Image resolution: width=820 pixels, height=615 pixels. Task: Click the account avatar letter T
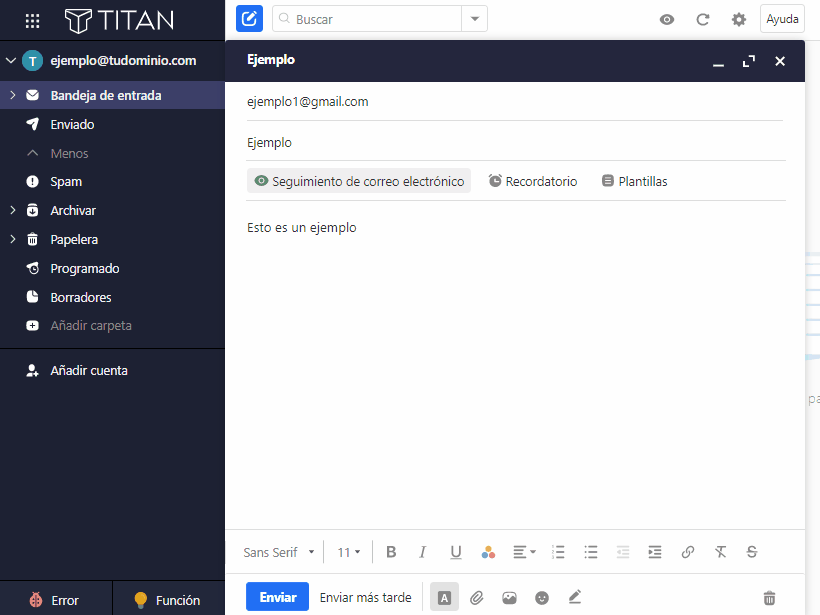tap(32, 61)
